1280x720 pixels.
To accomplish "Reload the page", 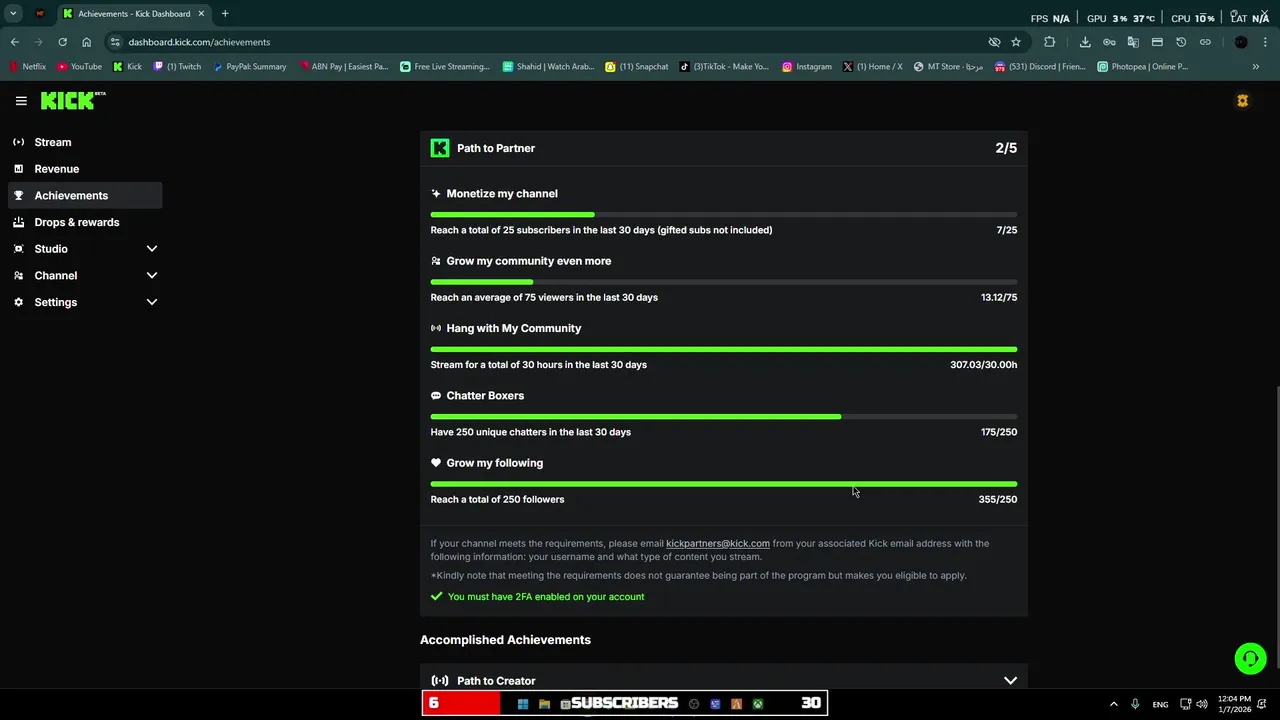I will click(62, 42).
